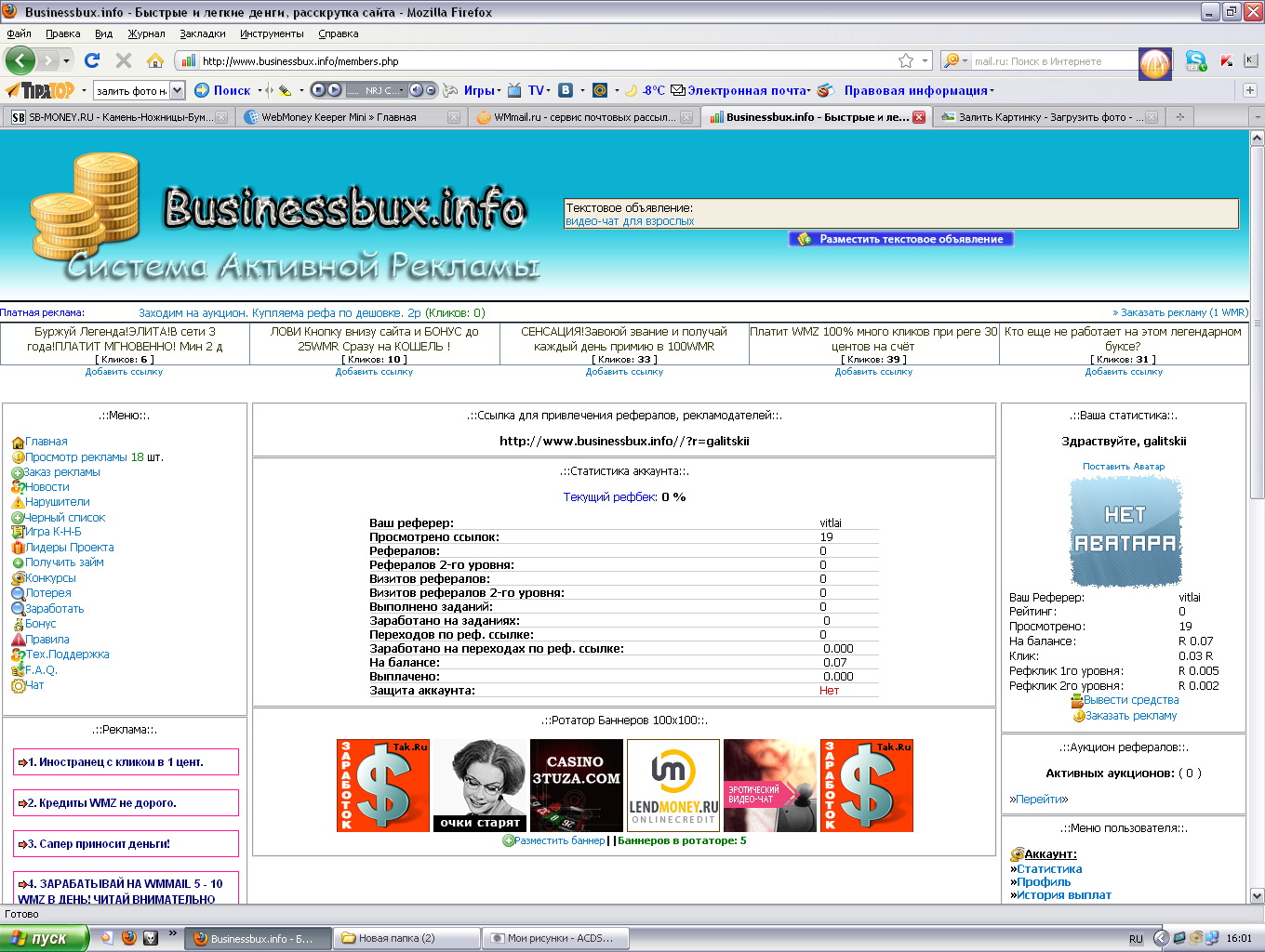Viewport: 1265px width, 952px height.
Task: Click 'Разместить текстовое объявление' button
Action: tap(901, 239)
